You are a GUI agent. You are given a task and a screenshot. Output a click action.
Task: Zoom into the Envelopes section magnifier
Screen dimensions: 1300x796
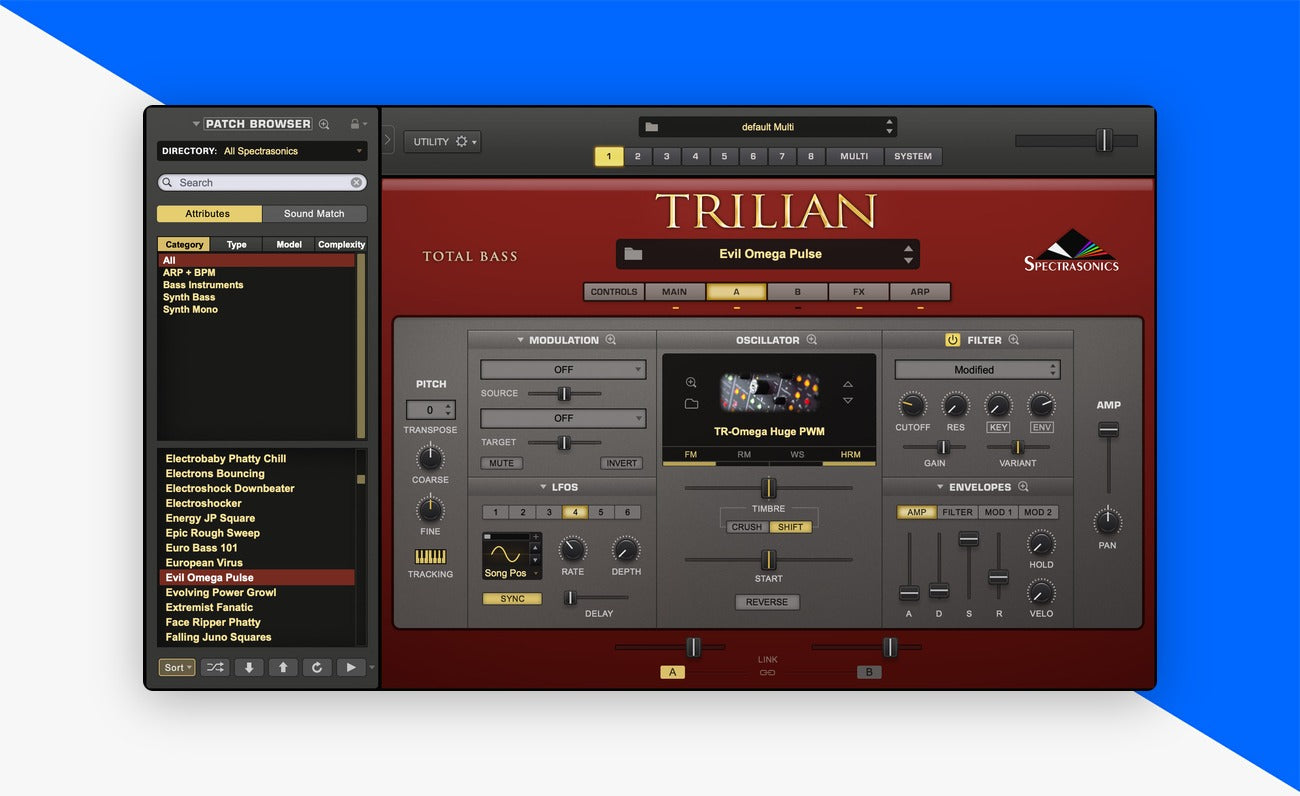pyautogui.click(x=1023, y=487)
